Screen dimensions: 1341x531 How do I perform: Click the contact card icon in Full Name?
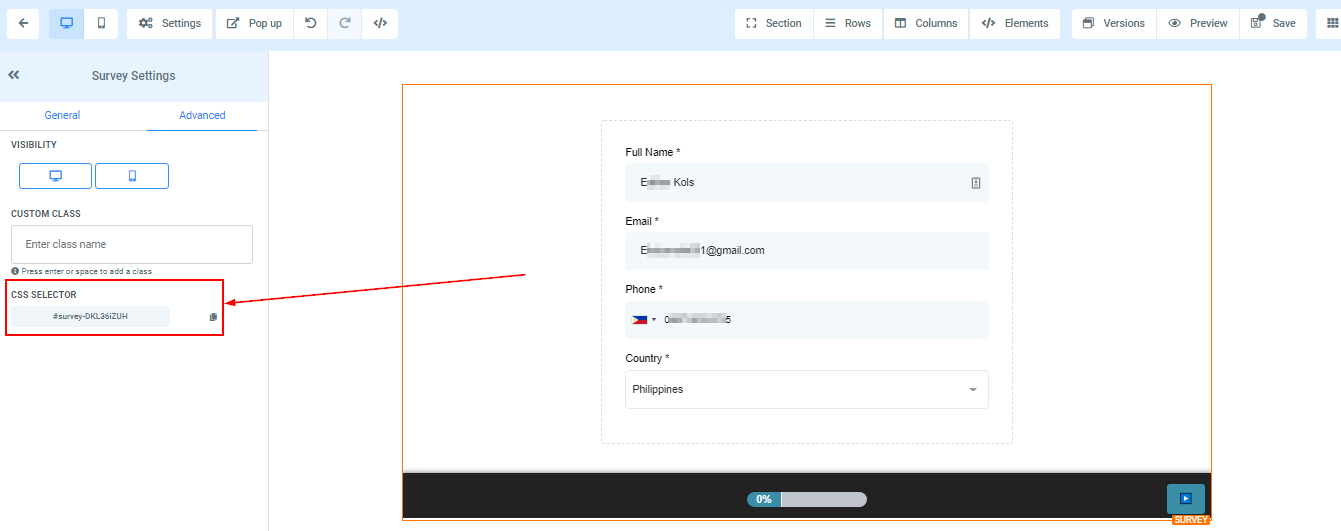(975, 183)
